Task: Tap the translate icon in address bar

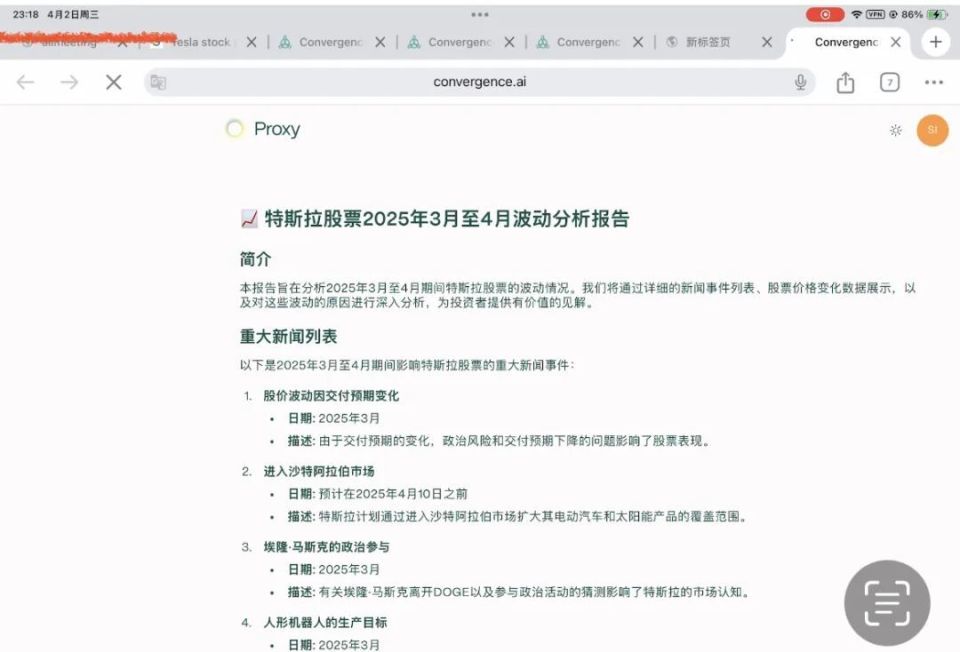Action: 158,82
